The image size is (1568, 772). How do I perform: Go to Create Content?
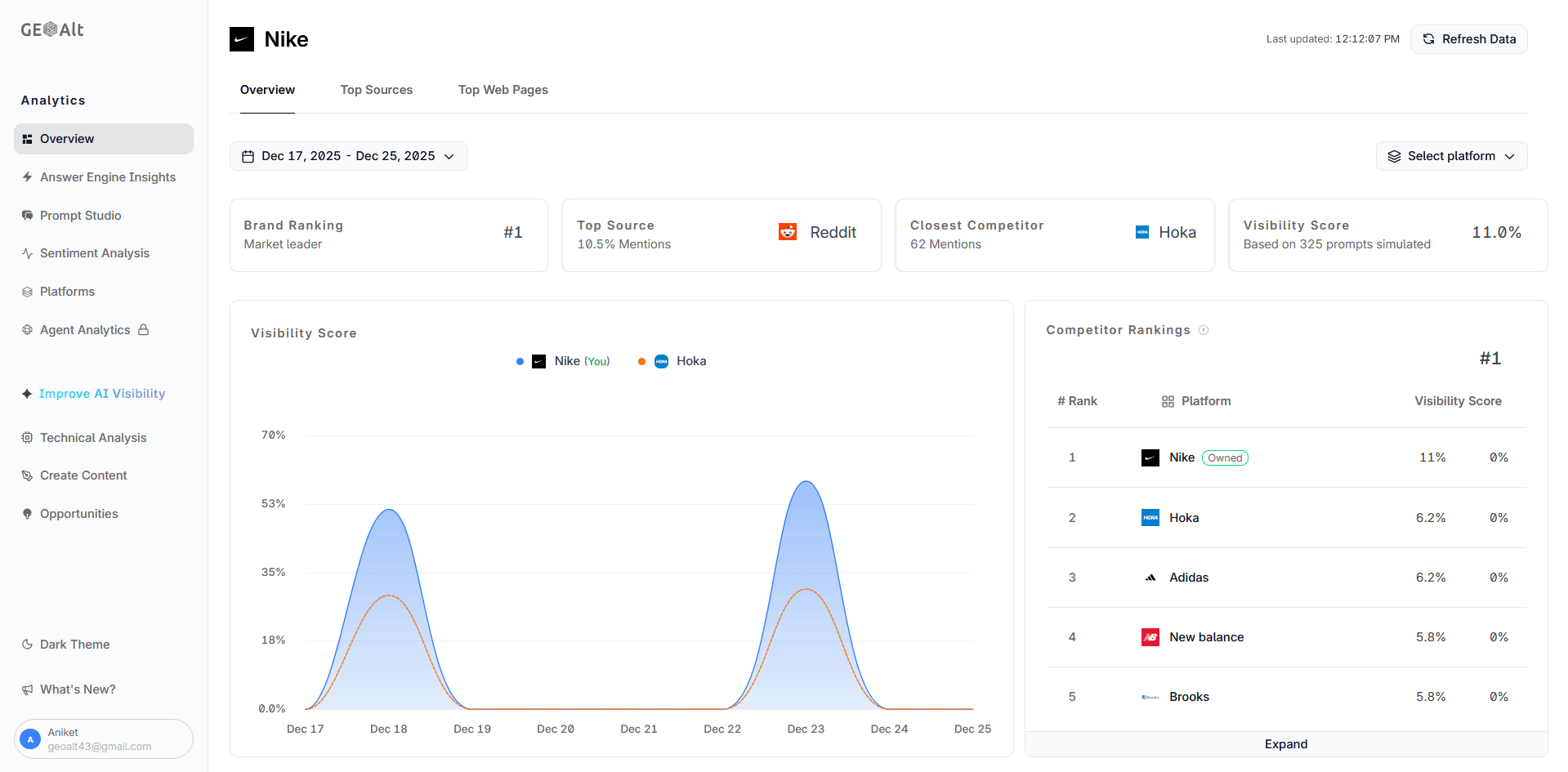[x=104, y=475]
